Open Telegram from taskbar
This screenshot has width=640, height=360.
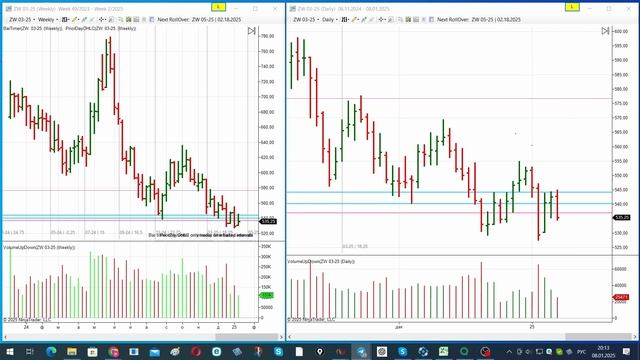coord(361,351)
